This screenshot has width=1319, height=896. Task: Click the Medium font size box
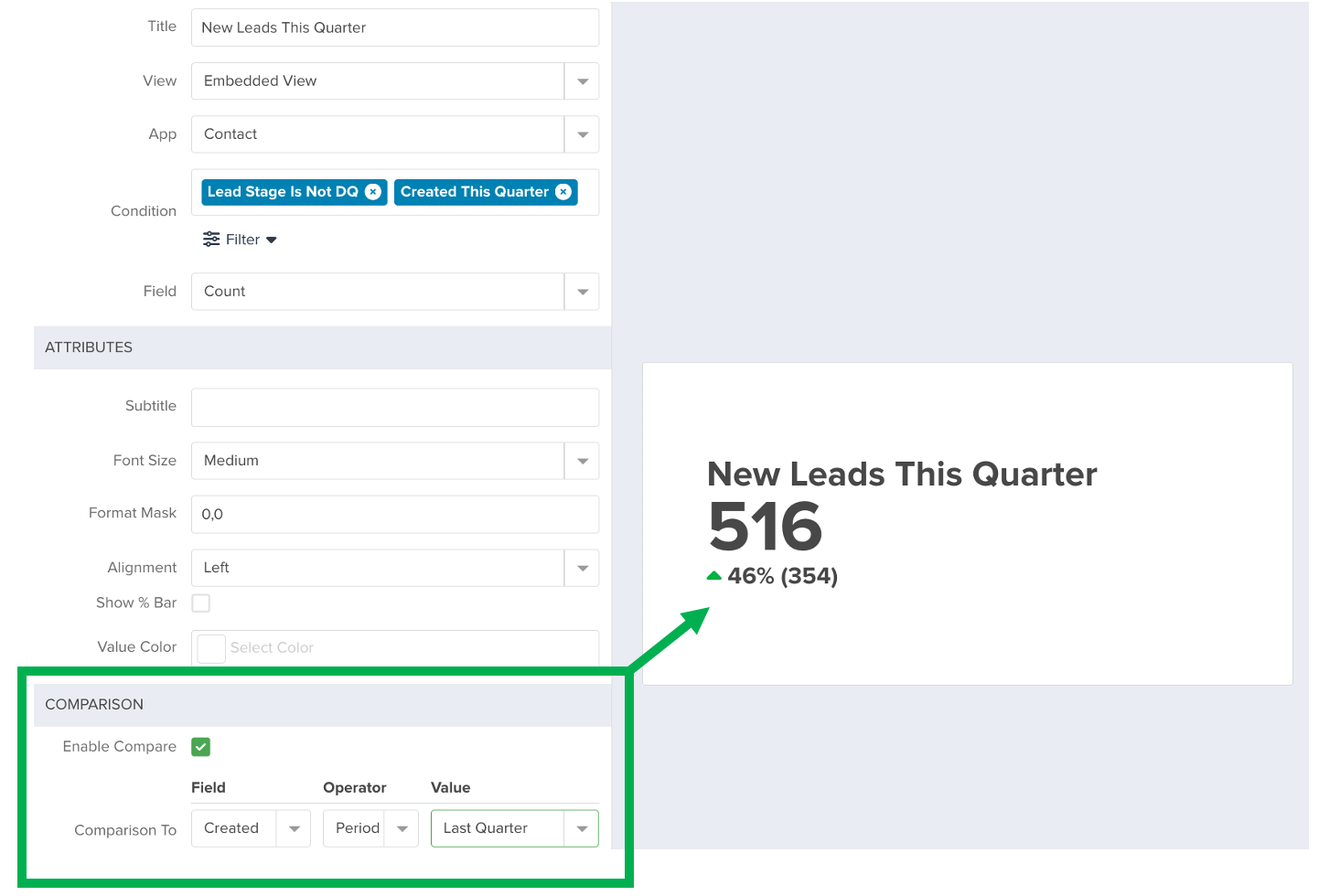click(x=378, y=461)
